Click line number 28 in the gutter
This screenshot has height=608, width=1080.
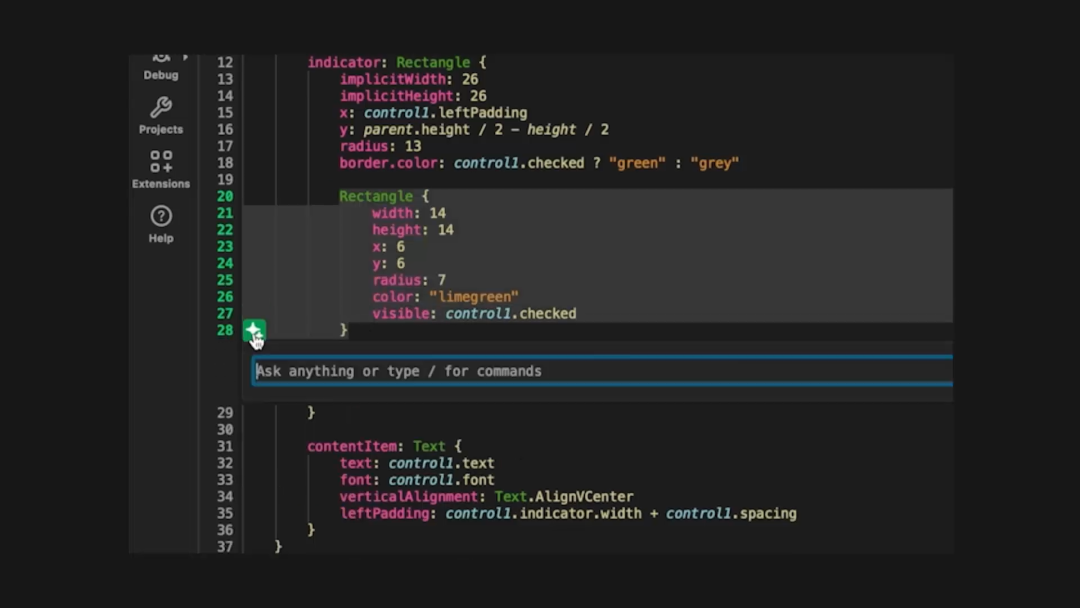225,330
